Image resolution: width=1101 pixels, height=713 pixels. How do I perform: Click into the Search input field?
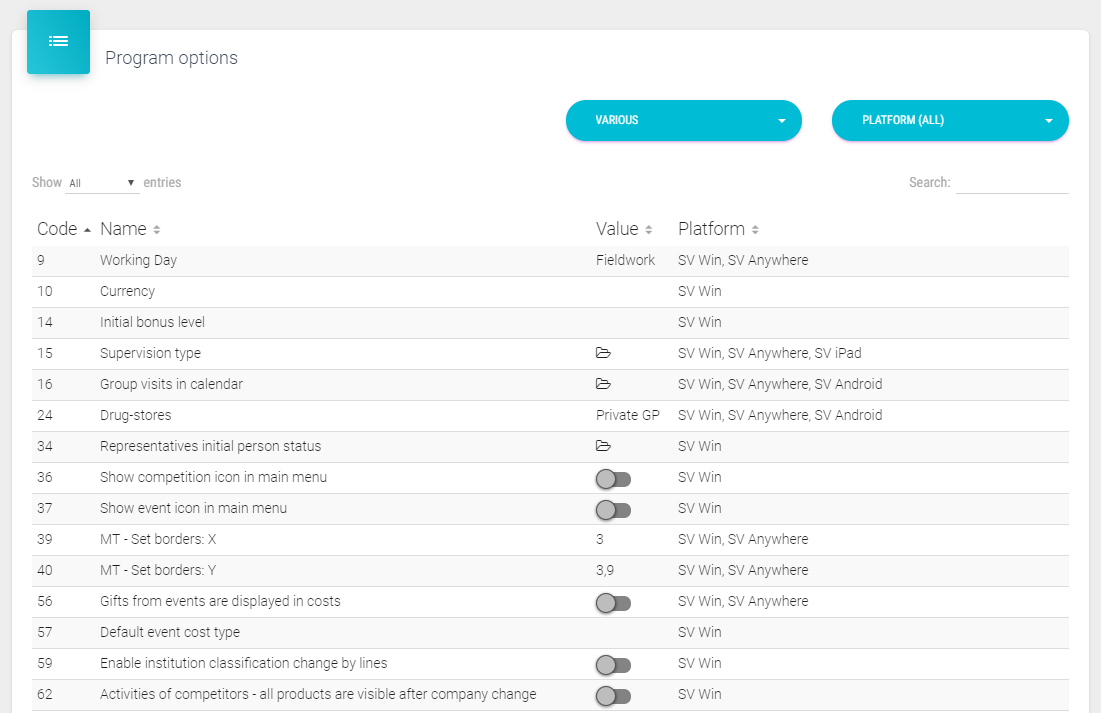1012,183
